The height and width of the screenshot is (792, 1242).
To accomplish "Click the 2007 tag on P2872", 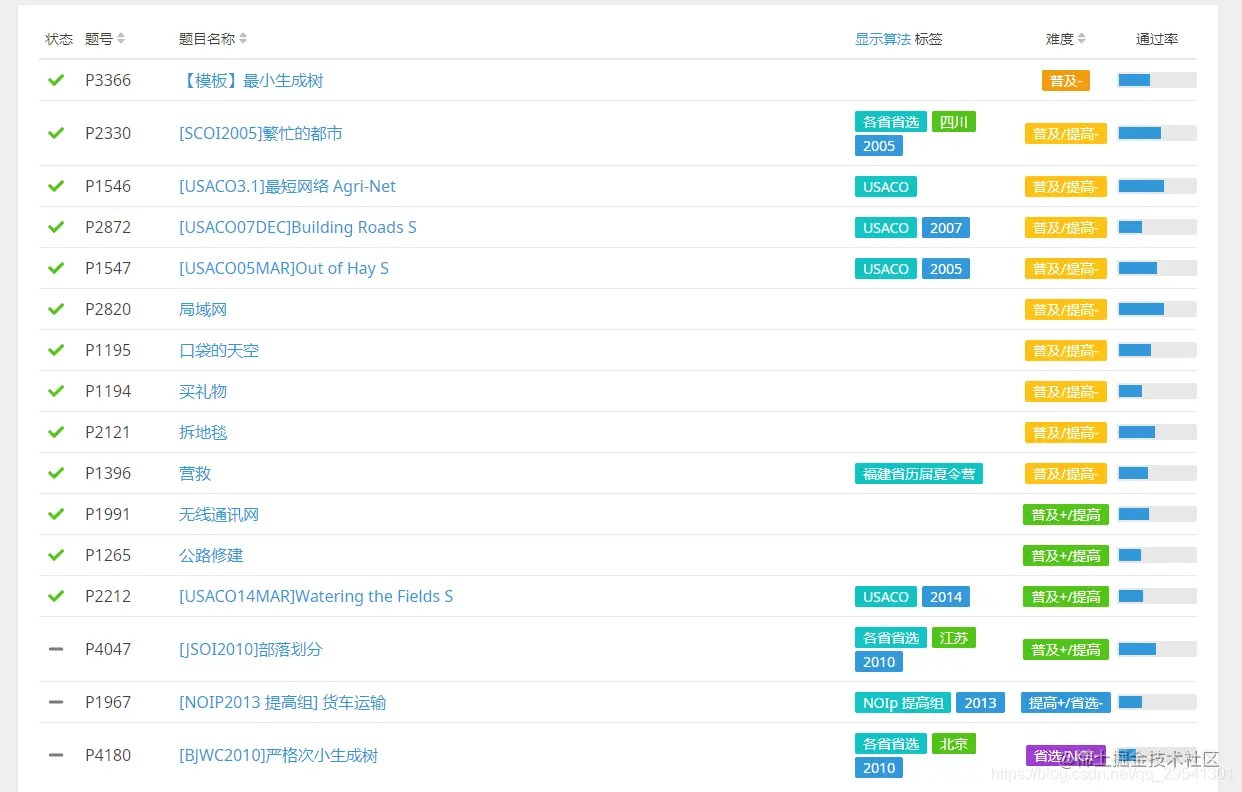I will tap(946, 228).
